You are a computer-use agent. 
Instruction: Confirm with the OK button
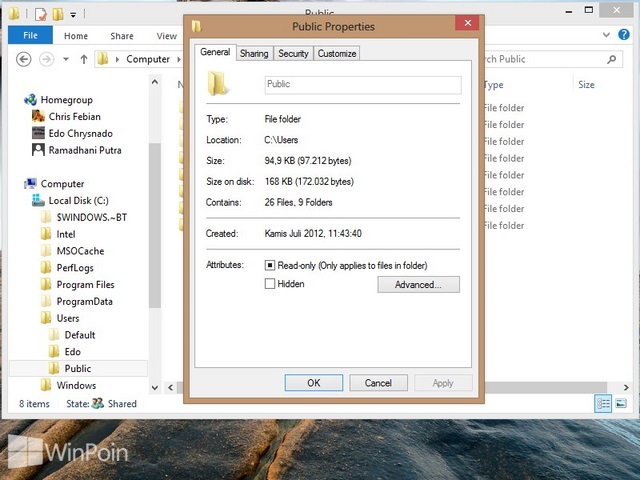click(313, 383)
